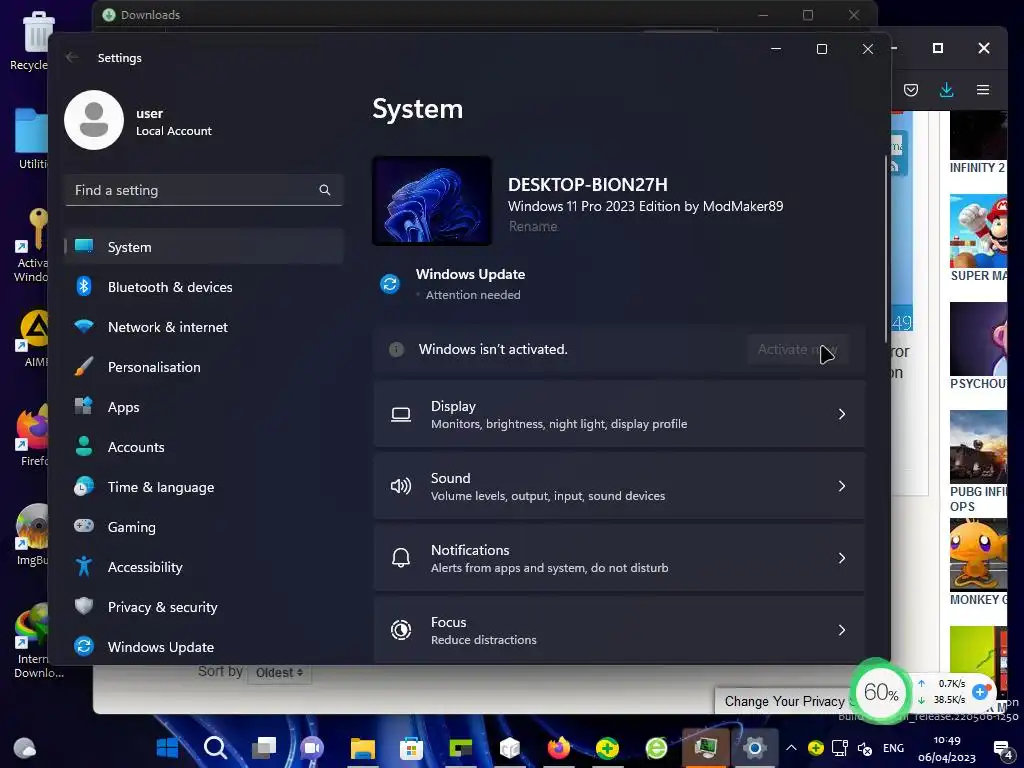The image size is (1024, 768).
Task: Open Task View on the taskbar
Action: coord(264,748)
